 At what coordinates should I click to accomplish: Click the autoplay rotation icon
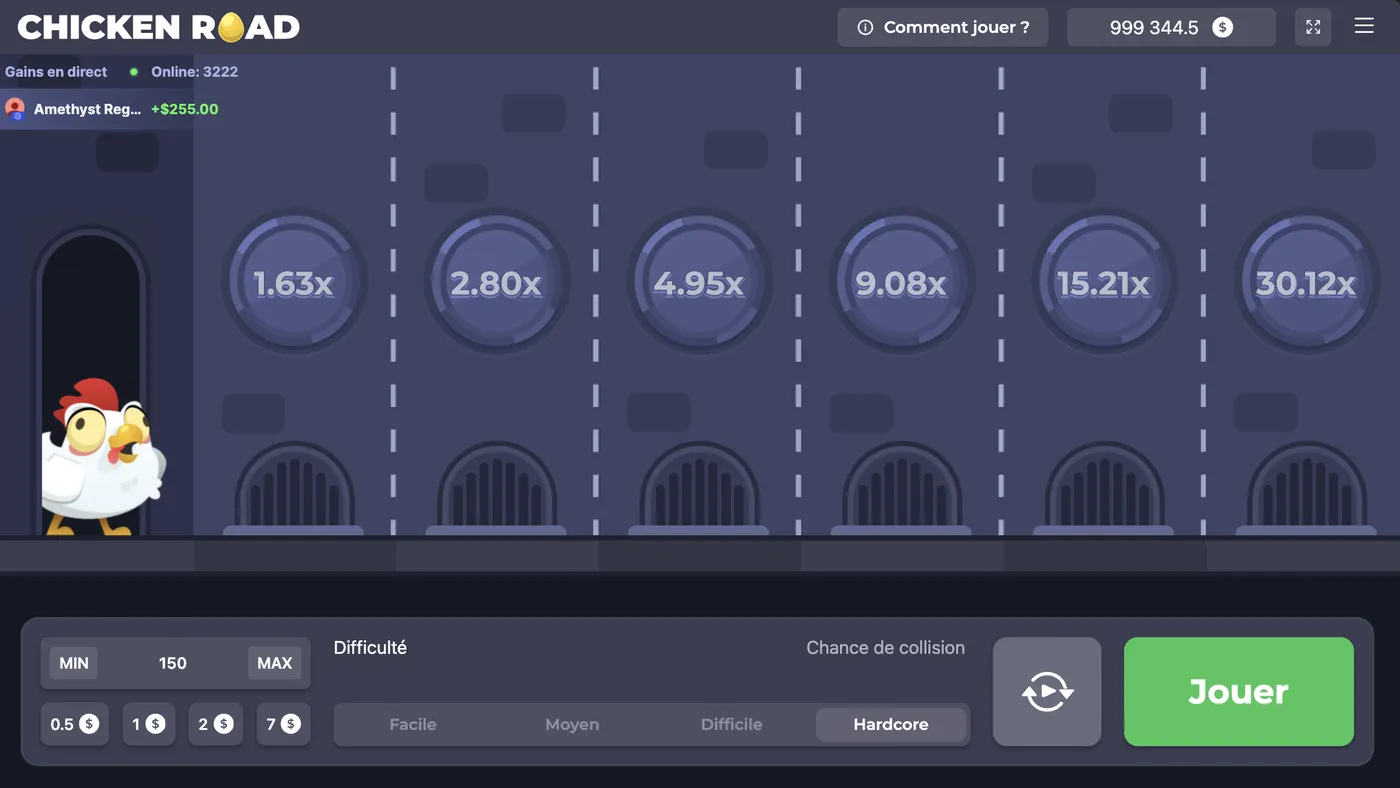(x=1046, y=691)
